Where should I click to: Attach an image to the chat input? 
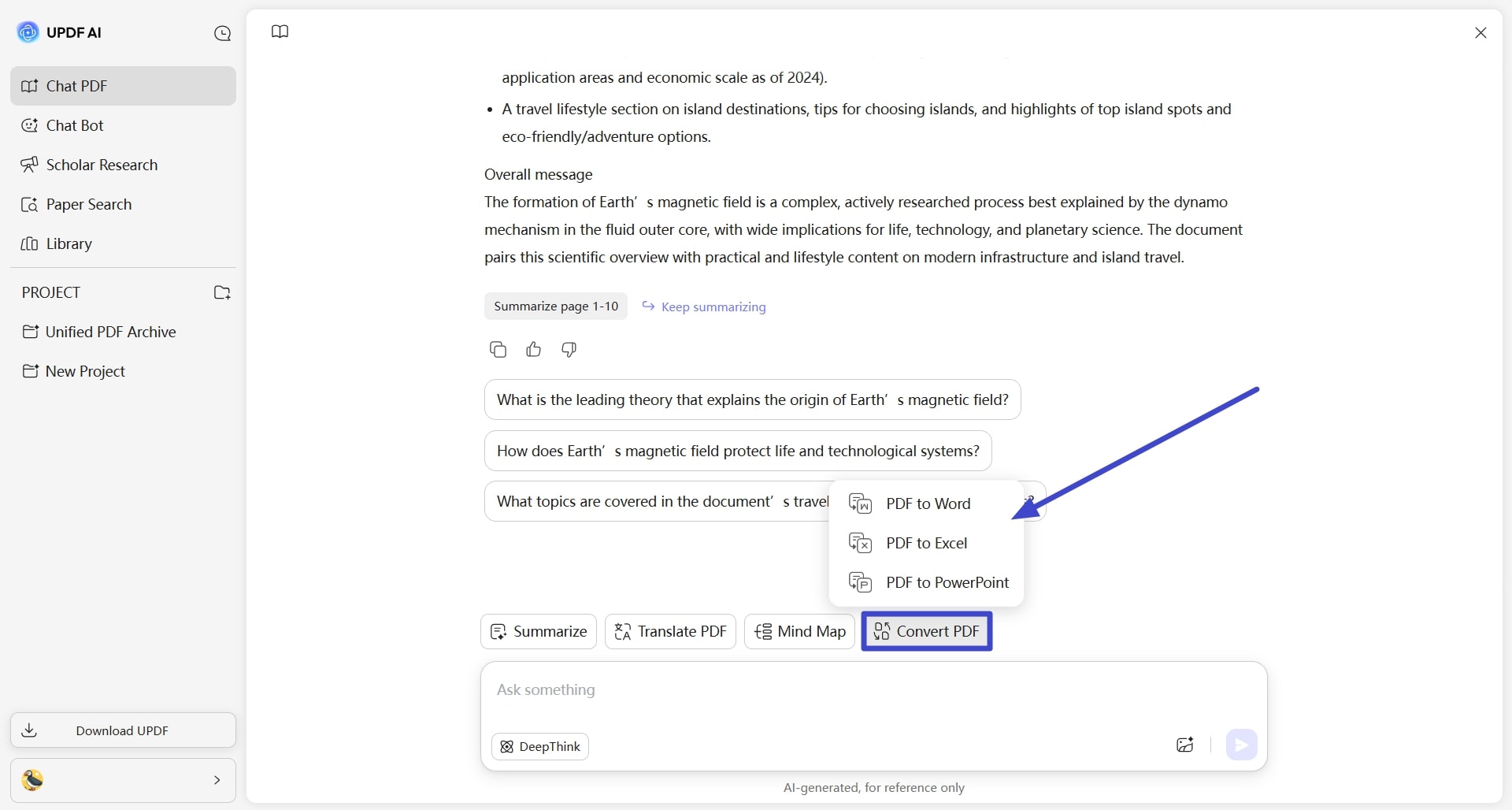pos(1184,745)
